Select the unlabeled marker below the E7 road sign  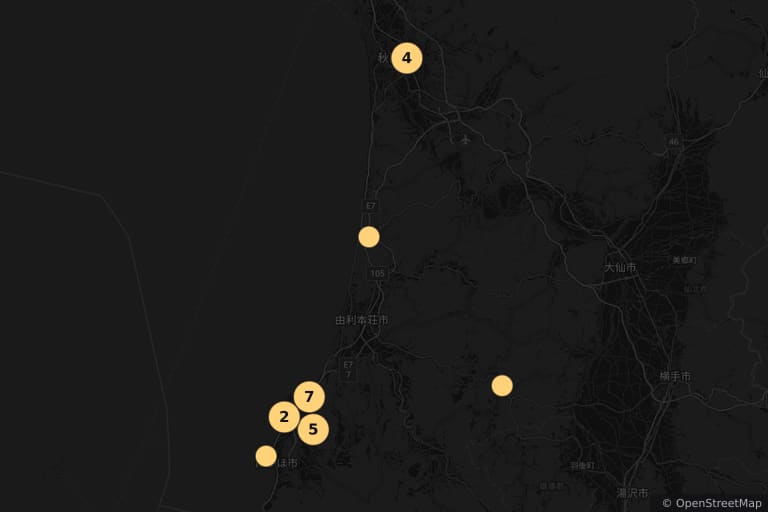369,237
